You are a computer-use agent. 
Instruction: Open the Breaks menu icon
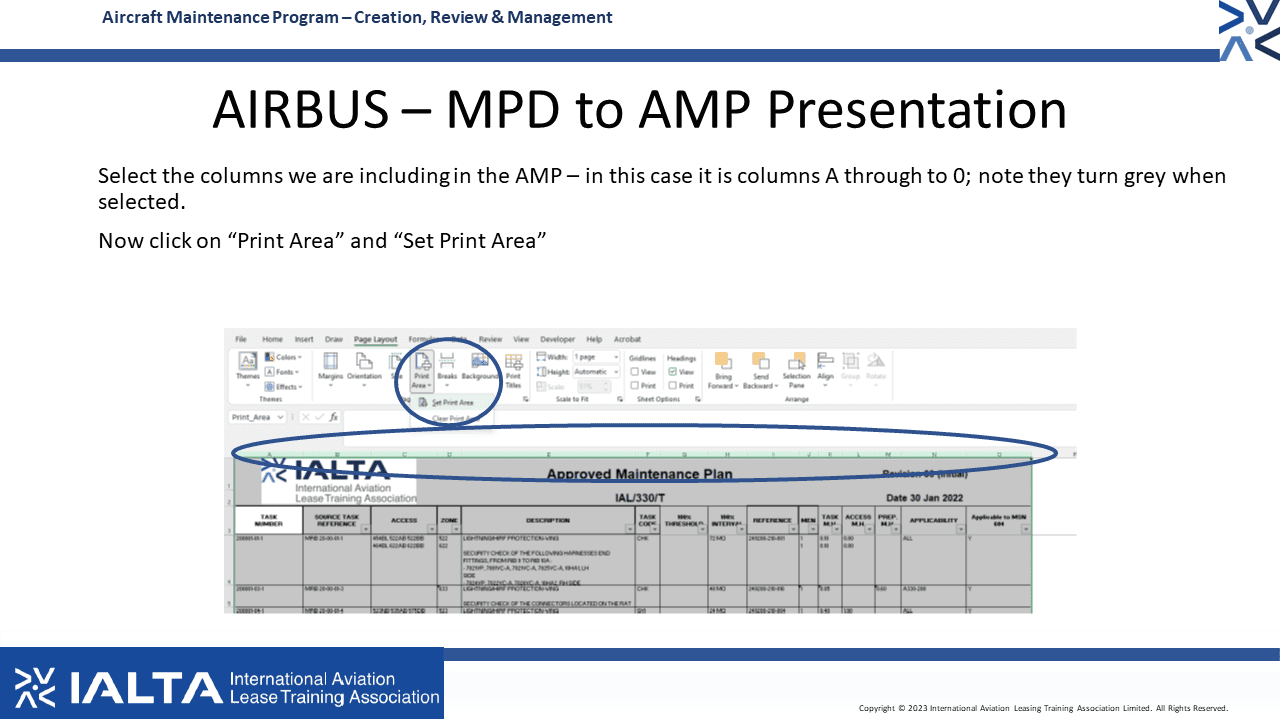446,360
